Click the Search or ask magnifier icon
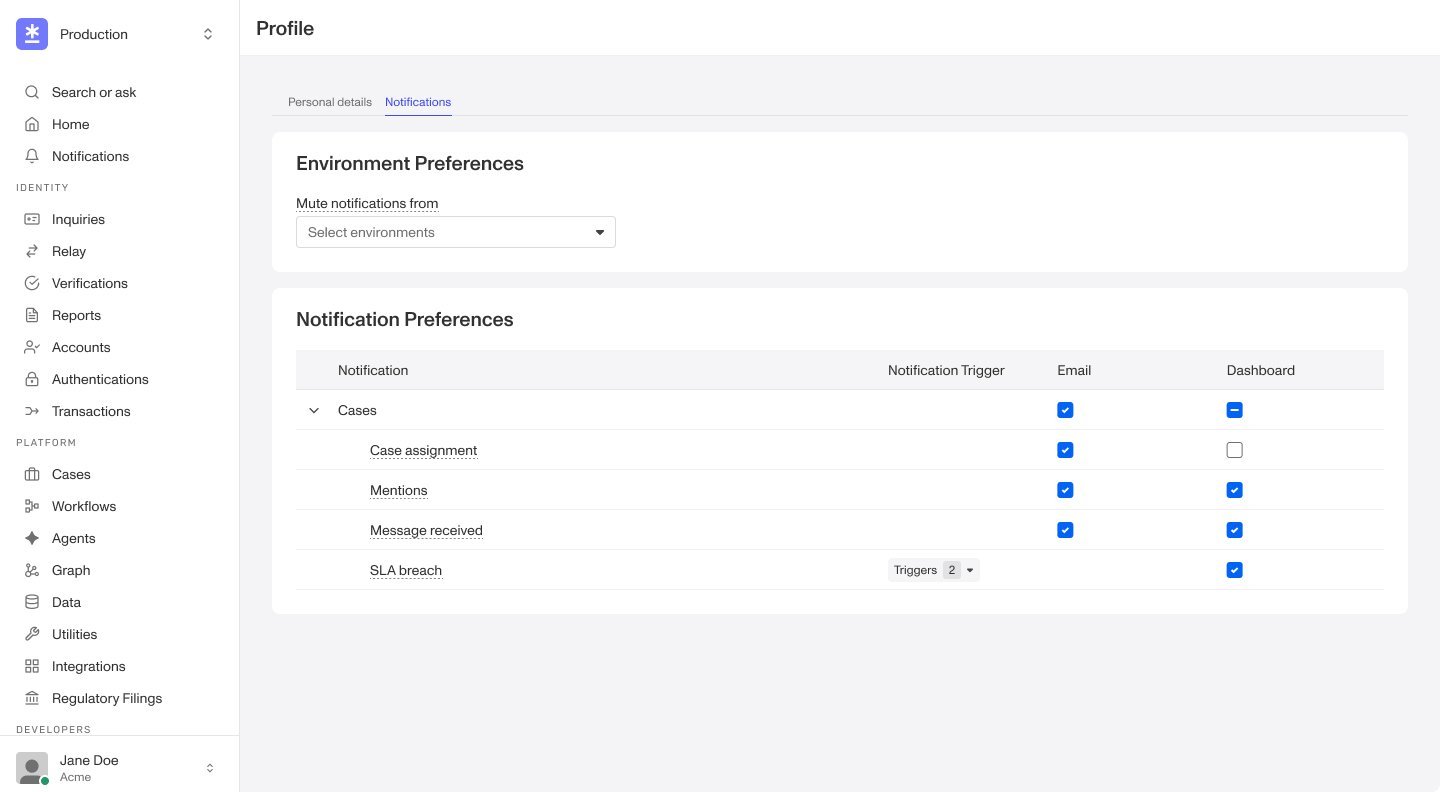This screenshot has width=1440, height=792. coord(32,92)
